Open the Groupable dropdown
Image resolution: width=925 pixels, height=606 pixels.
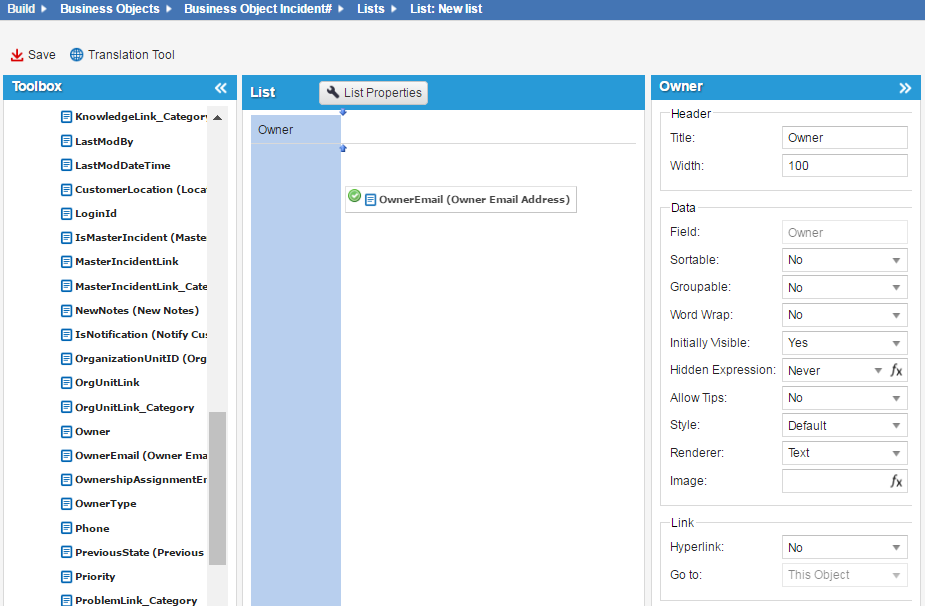point(844,288)
